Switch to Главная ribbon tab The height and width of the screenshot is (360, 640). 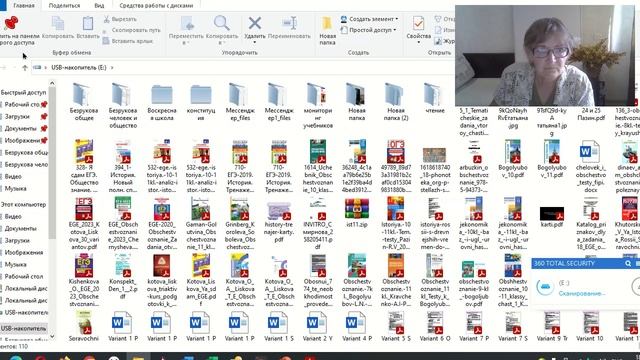tap(24, 5)
